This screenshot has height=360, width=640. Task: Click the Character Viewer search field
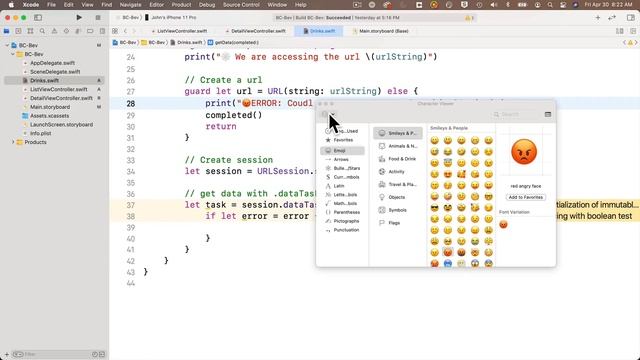pyautogui.click(x=515, y=114)
